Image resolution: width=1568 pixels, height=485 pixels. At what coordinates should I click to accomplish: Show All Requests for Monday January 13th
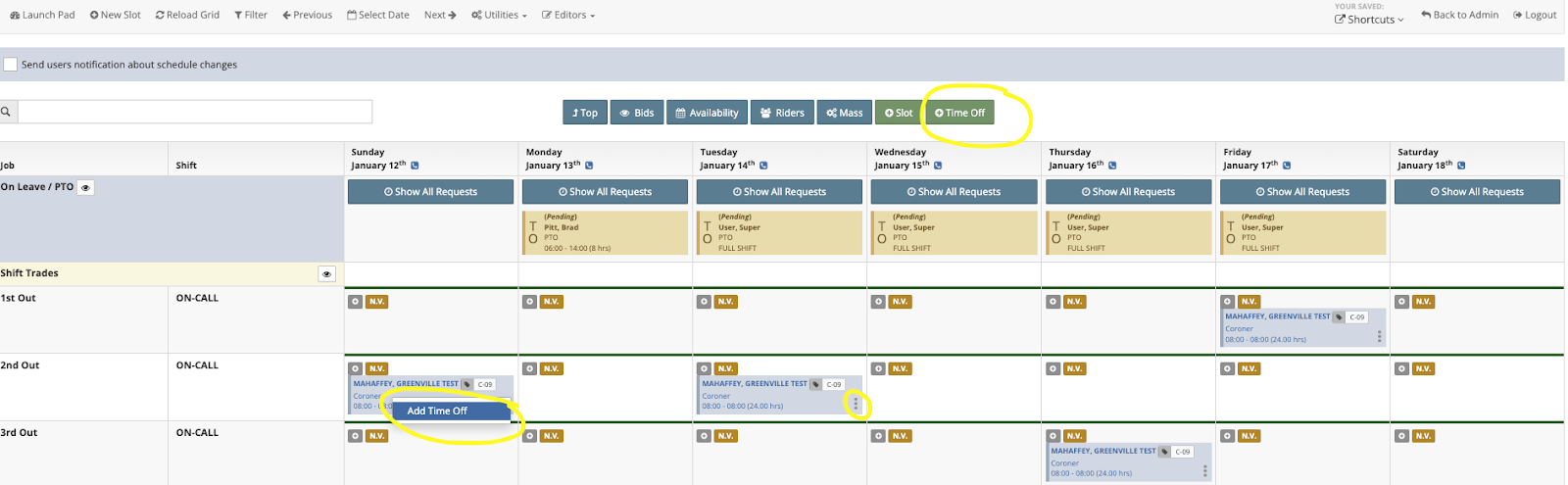(605, 192)
